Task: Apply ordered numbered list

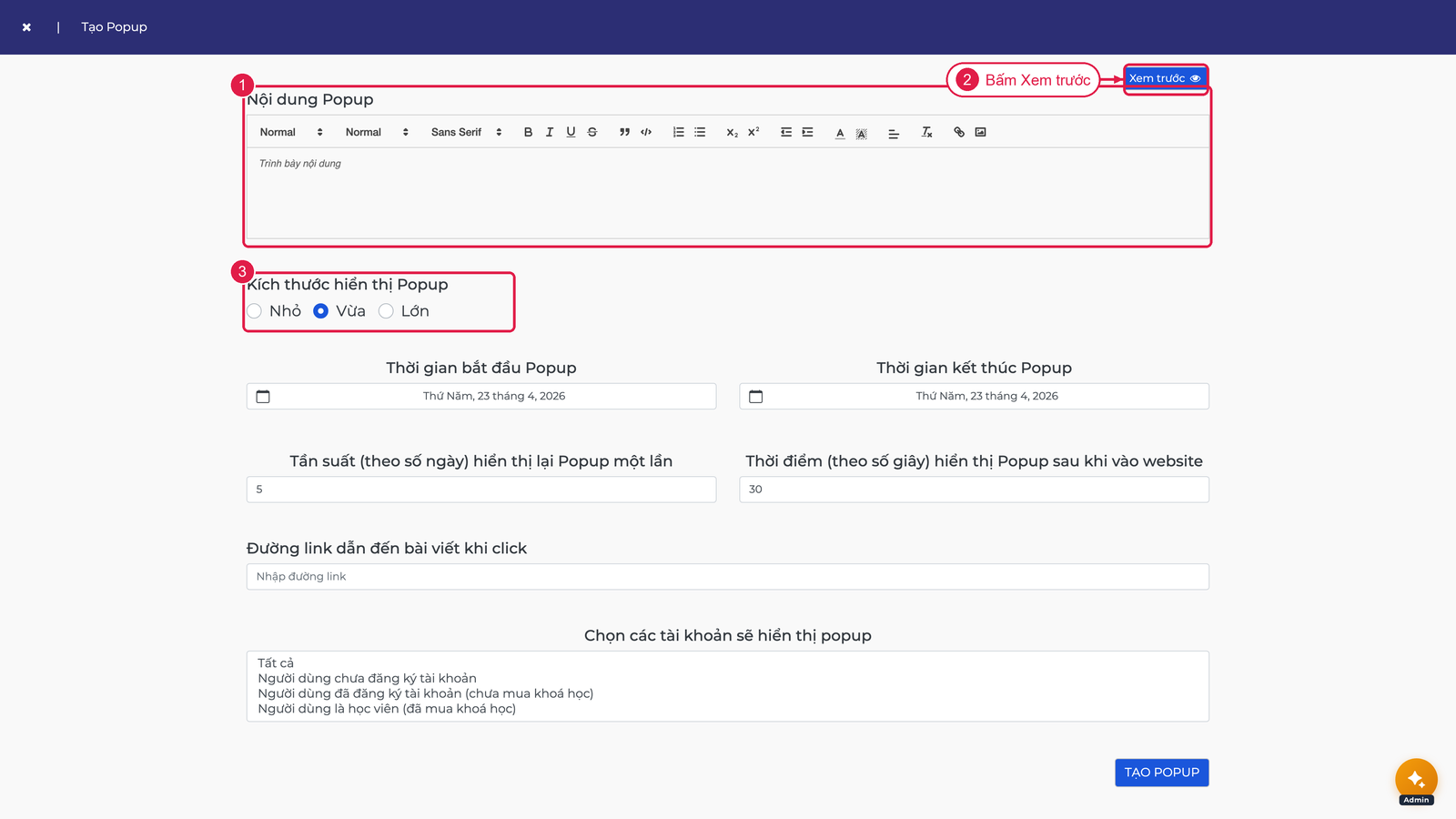Action: click(678, 132)
